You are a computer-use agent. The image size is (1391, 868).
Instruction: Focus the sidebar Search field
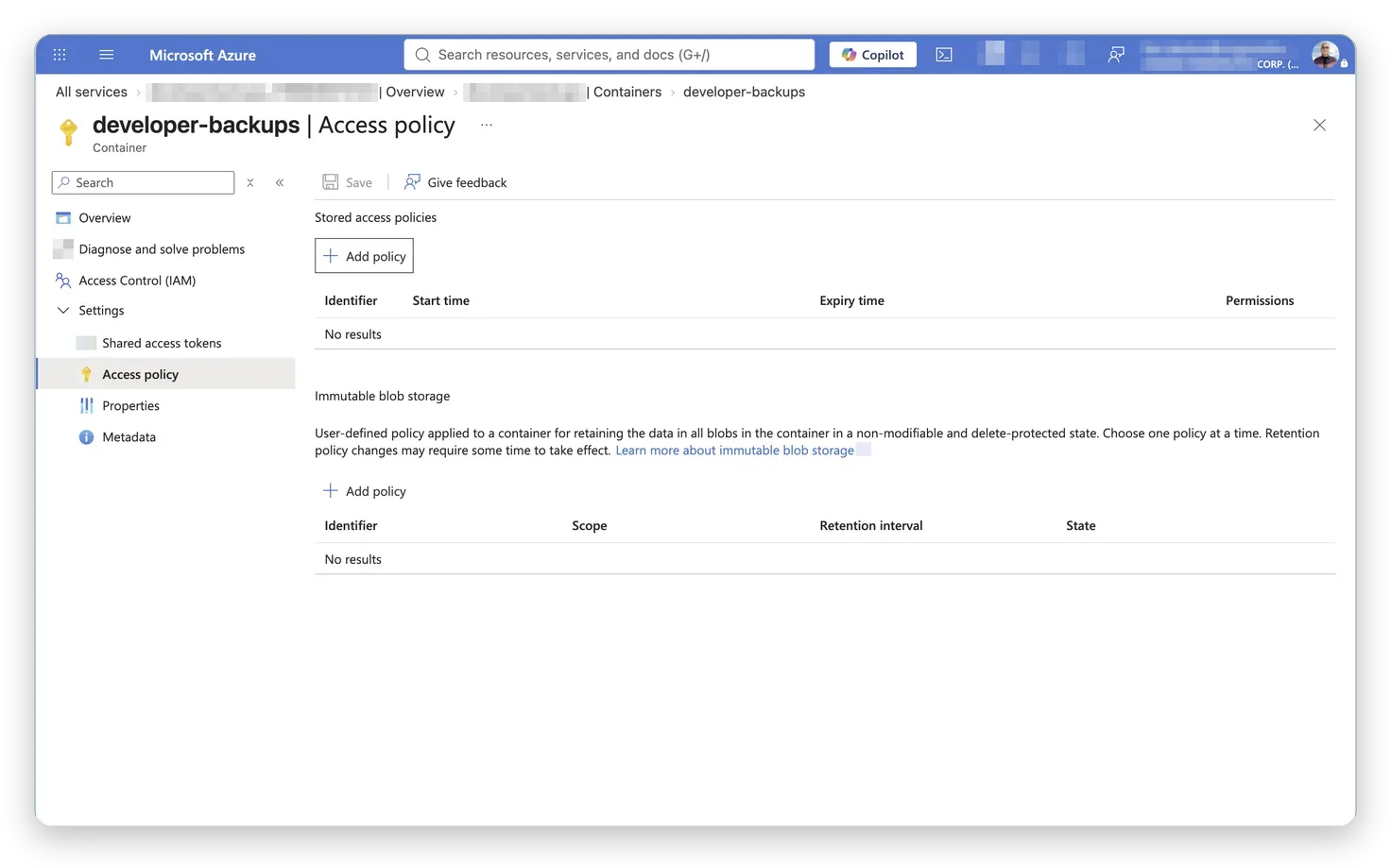tap(143, 182)
